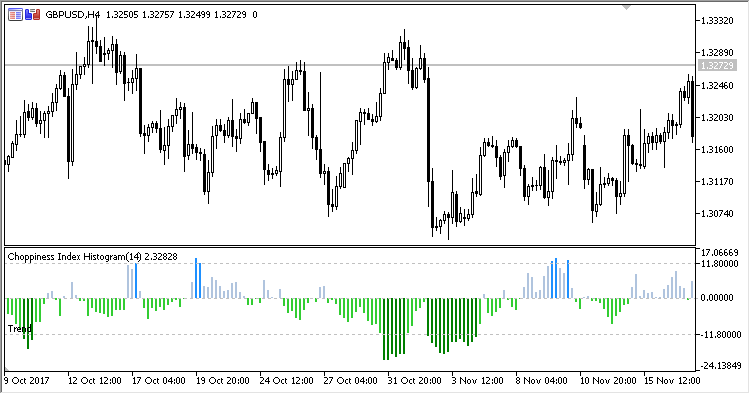Click the 1.32030 price scale value
750x394 pixels.
point(717,118)
